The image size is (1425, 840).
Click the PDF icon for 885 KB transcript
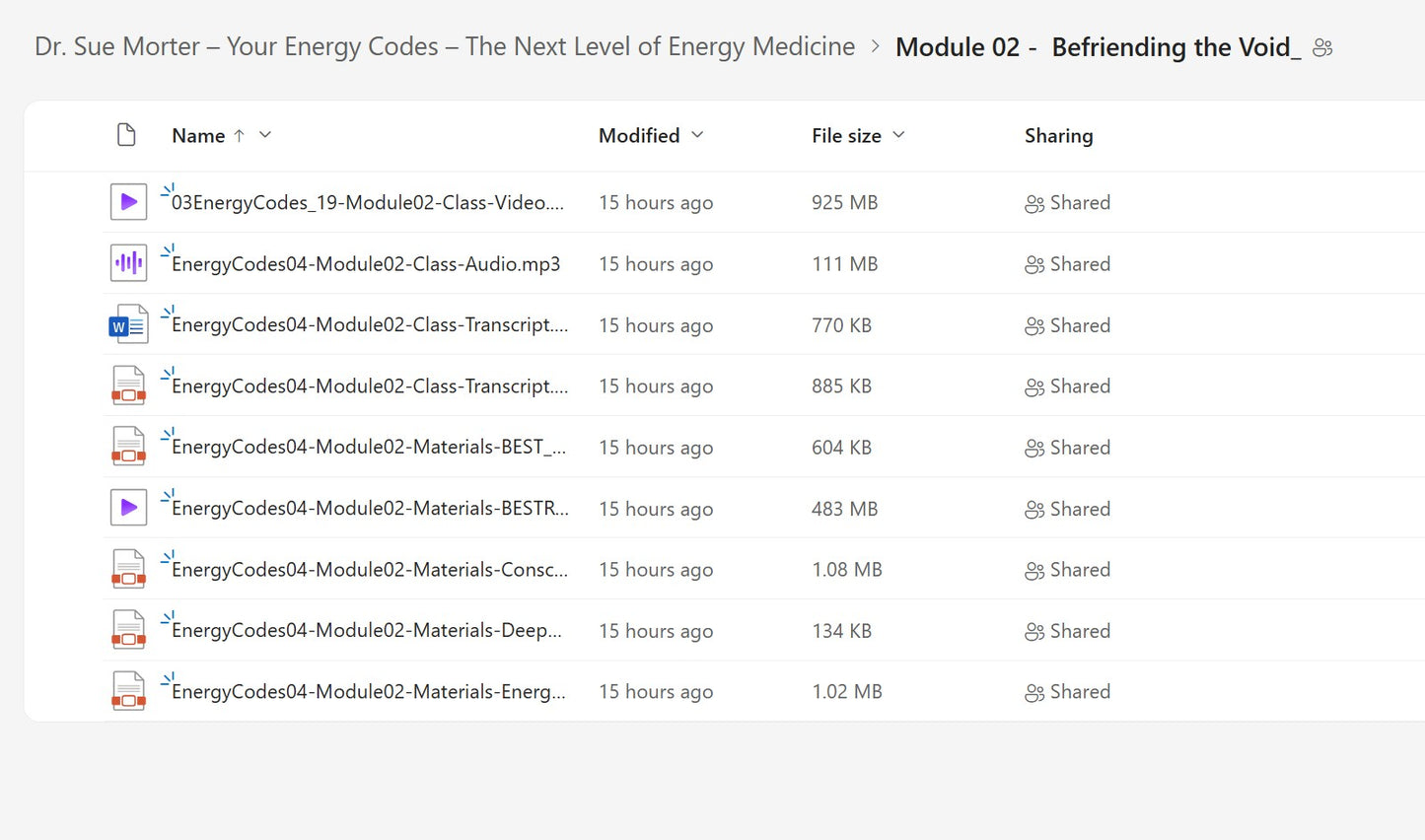128,385
